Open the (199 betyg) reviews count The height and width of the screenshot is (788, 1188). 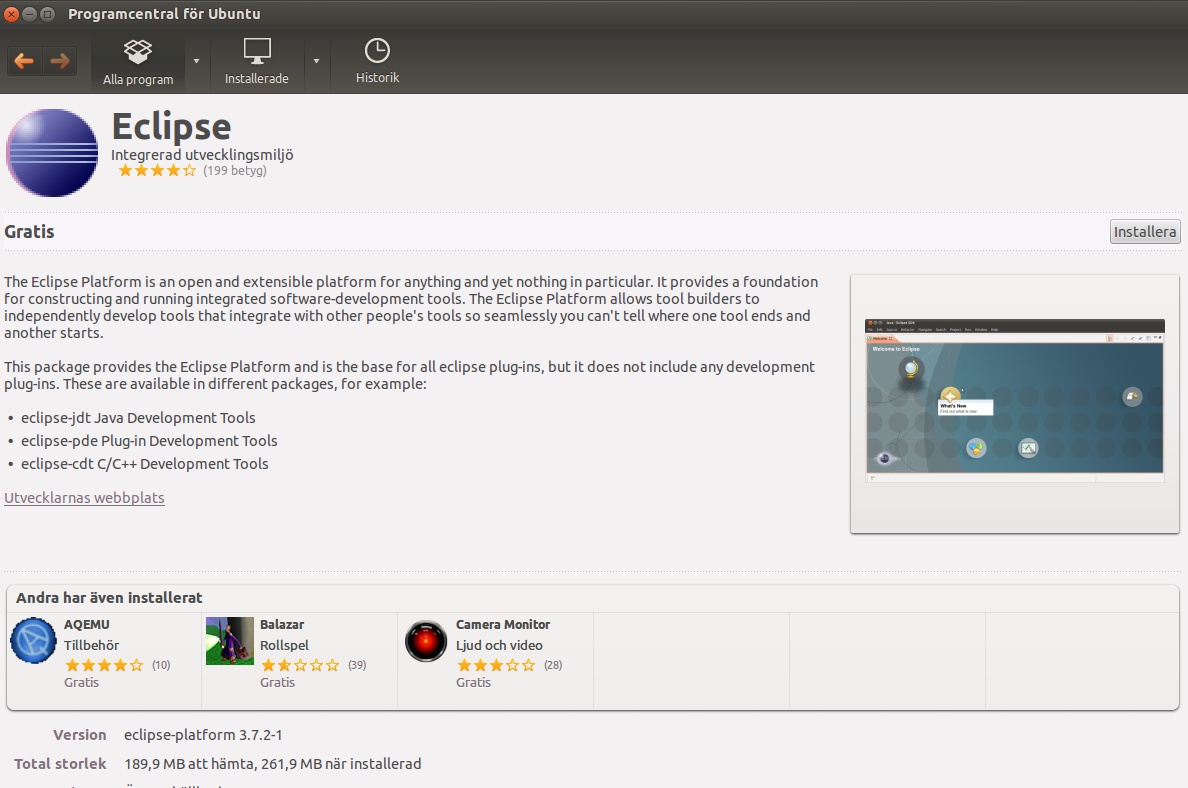235,171
